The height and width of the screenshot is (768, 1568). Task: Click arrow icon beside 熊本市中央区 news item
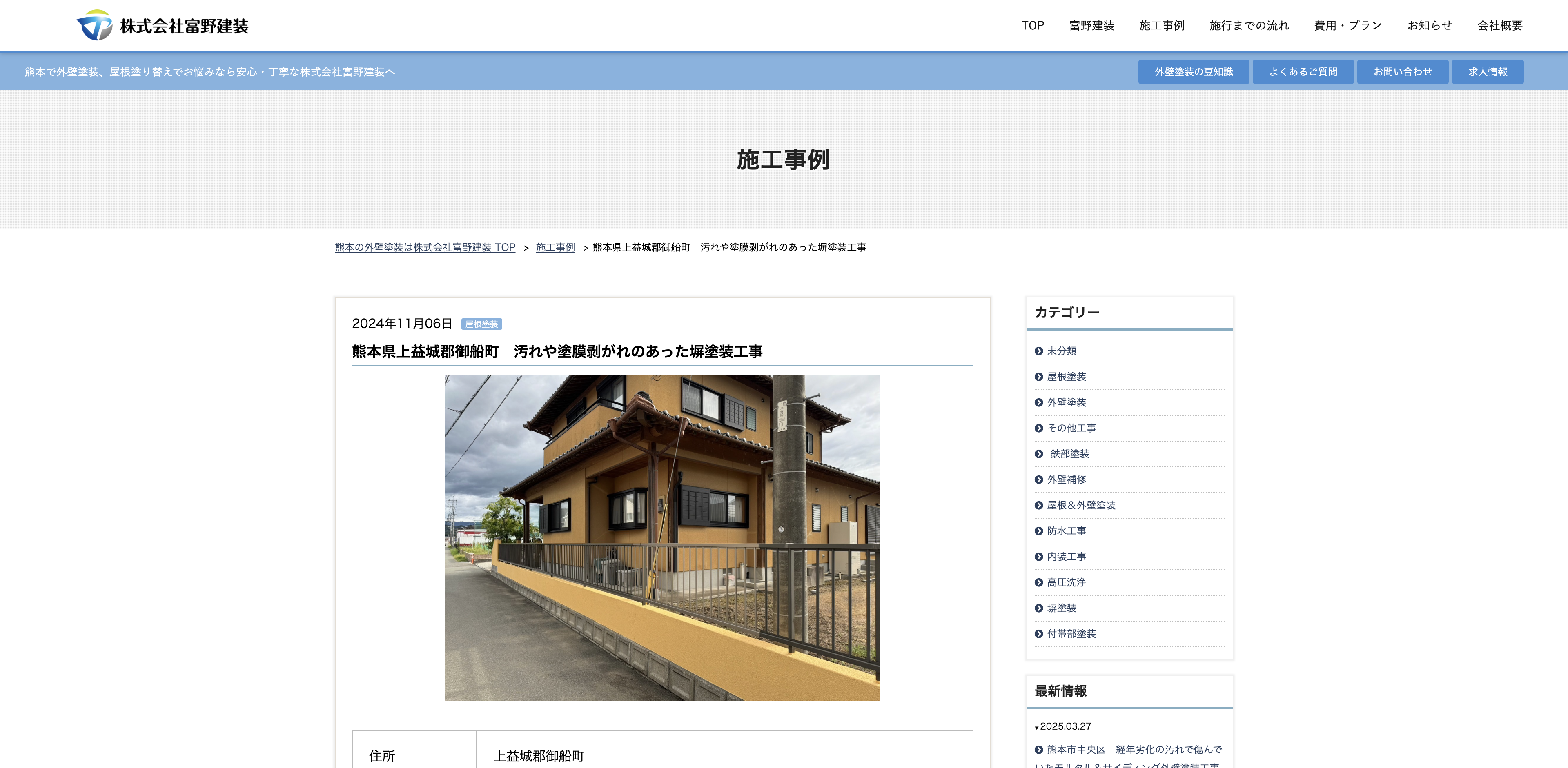pyautogui.click(x=1038, y=750)
